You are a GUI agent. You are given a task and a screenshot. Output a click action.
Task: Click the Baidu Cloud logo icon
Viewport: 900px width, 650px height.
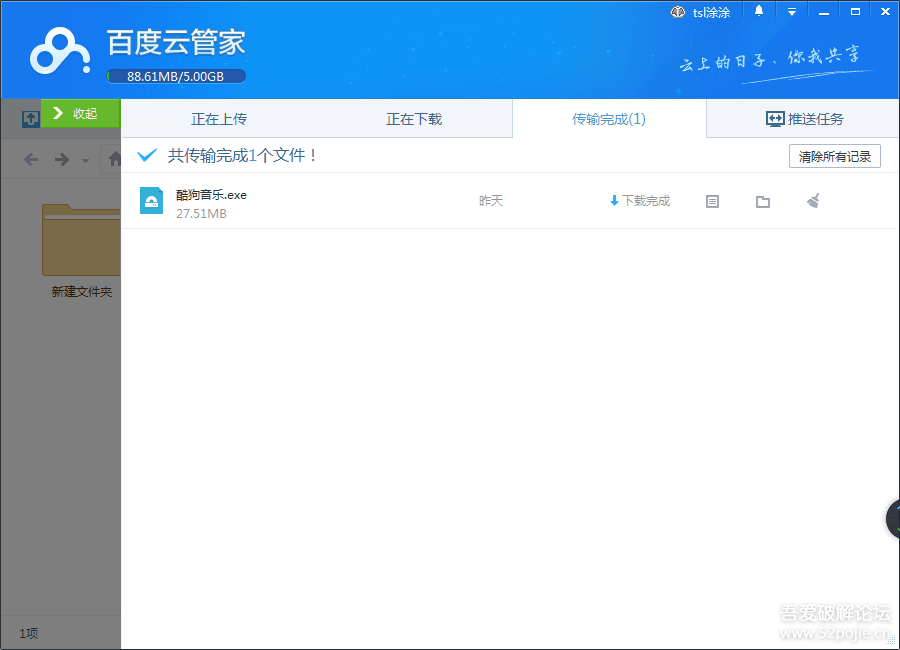coord(60,51)
